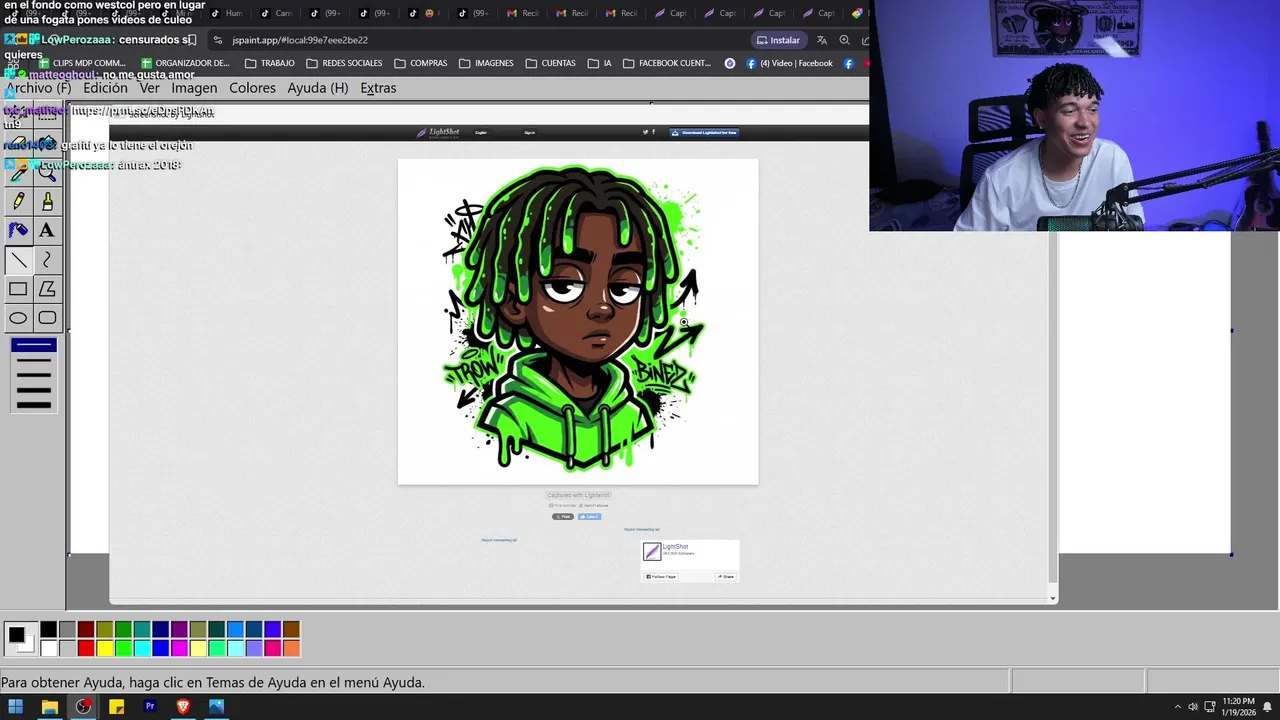The height and width of the screenshot is (720, 1280).
Task: Switch to the TikTok 'Hum' tab
Action: (226, 13)
